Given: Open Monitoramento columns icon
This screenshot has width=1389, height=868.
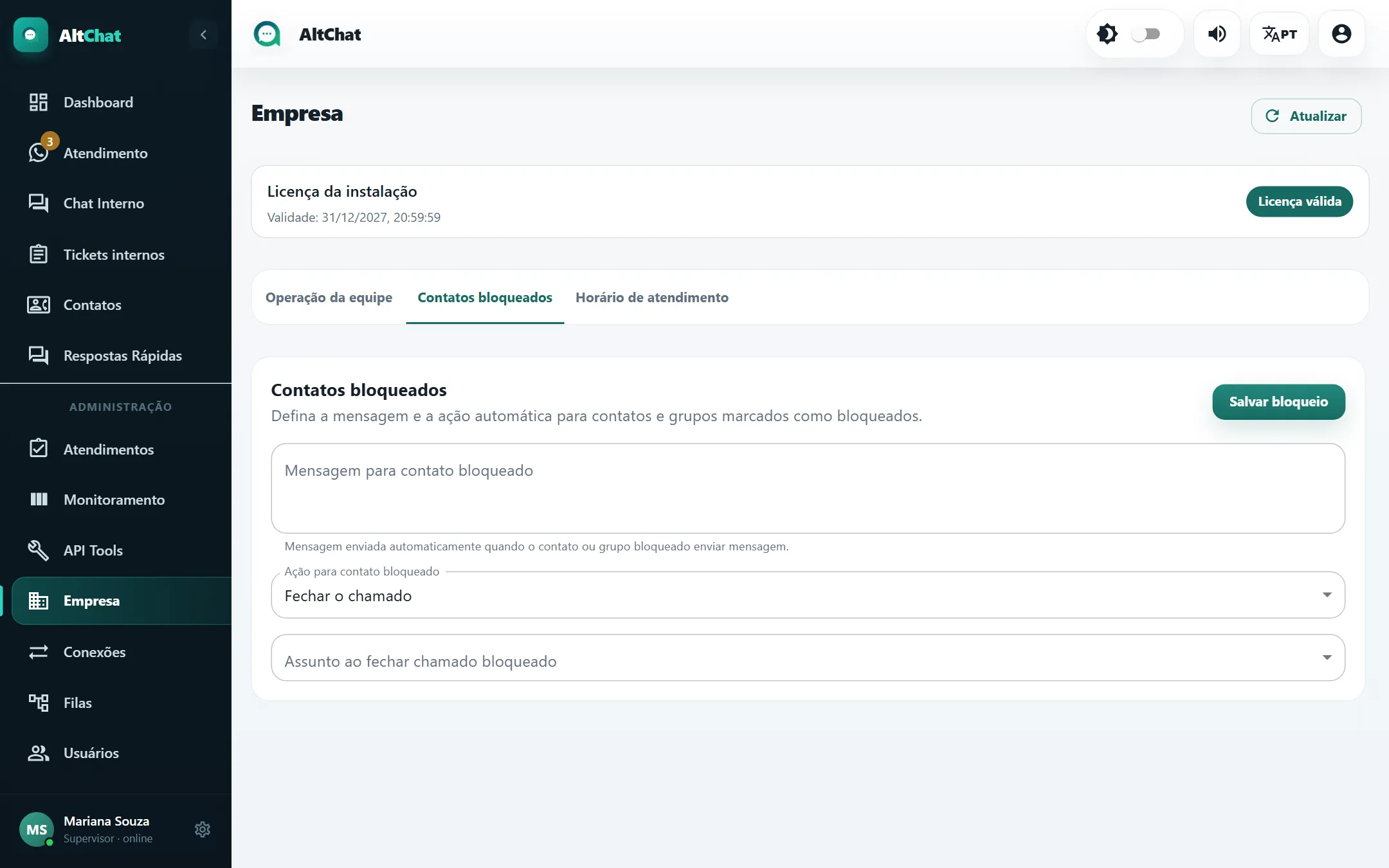Looking at the screenshot, I should tap(39, 499).
